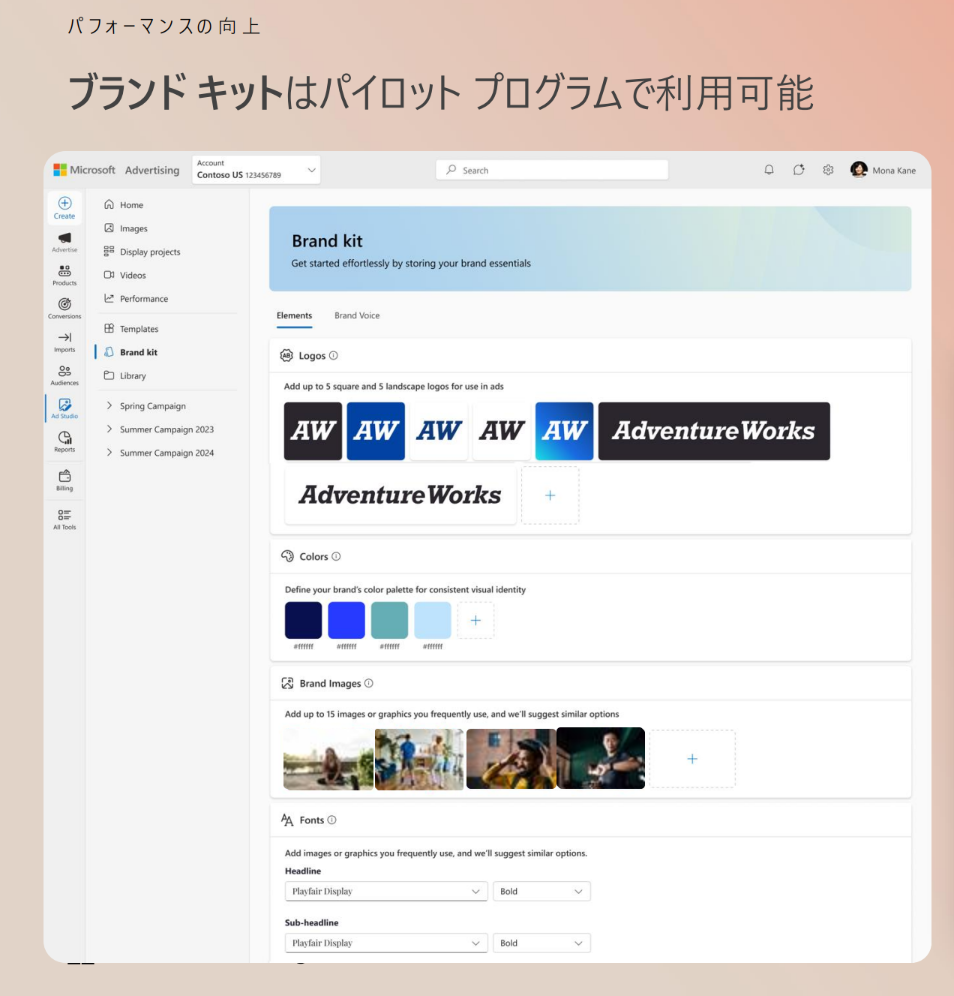This screenshot has height=996, width=954.
Task: Add a new brand color
Action: [x=476, y=621]
